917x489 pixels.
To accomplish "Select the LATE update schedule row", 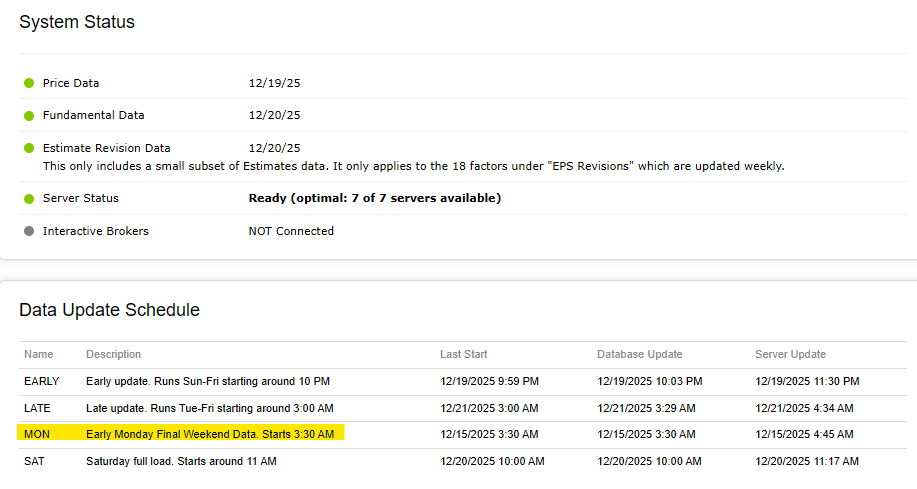I will click(38, 408).
